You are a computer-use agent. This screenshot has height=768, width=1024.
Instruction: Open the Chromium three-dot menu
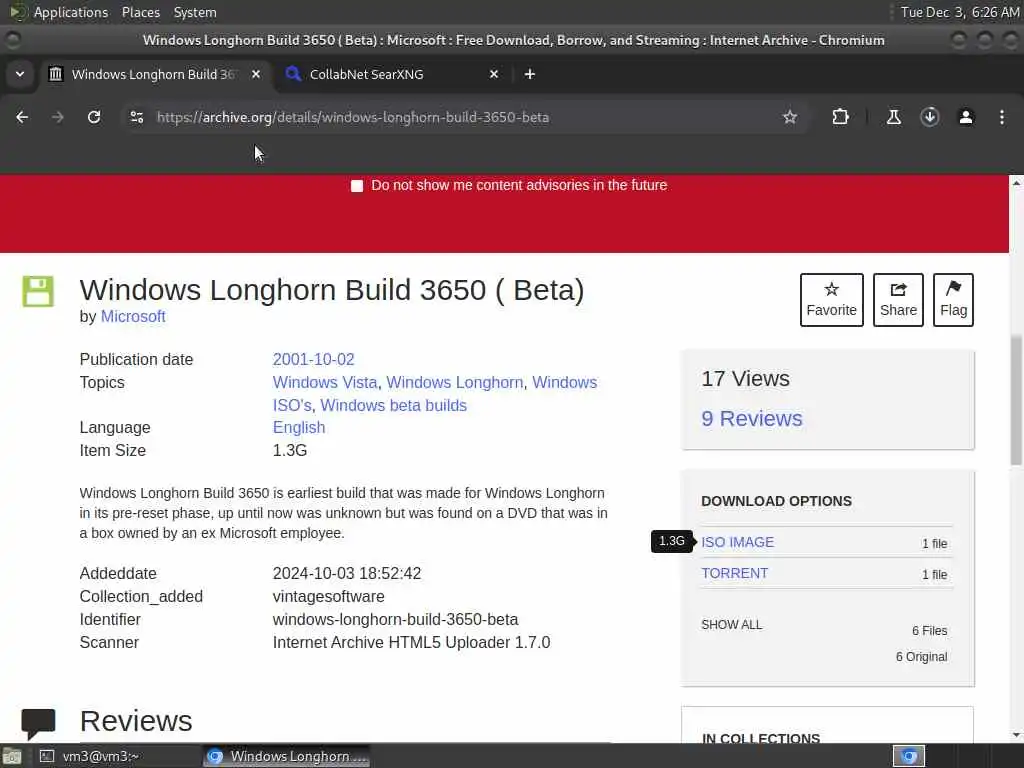point(1002,117)
